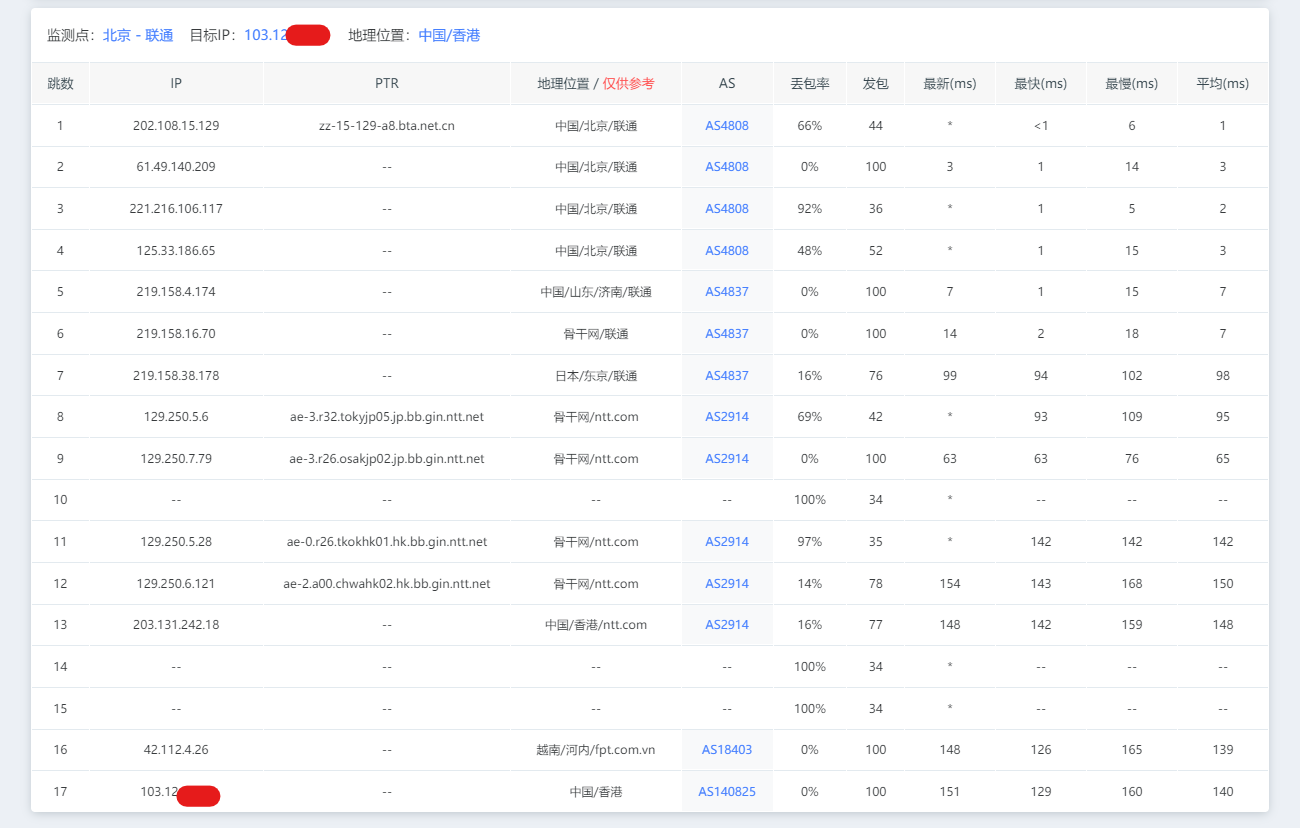Viewport: 1300px width, 828px height.
Task: Open AS4808 link in the 125.33.186.65 row
Action: [727, 251]
